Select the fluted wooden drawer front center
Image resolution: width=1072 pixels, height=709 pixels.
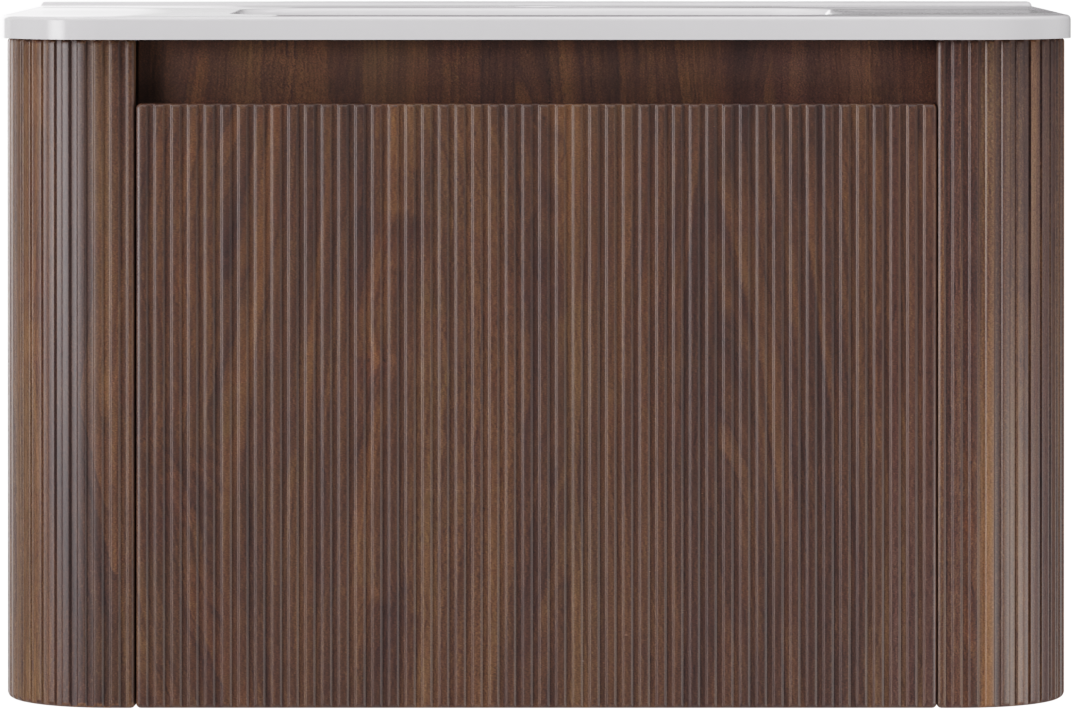536,400
